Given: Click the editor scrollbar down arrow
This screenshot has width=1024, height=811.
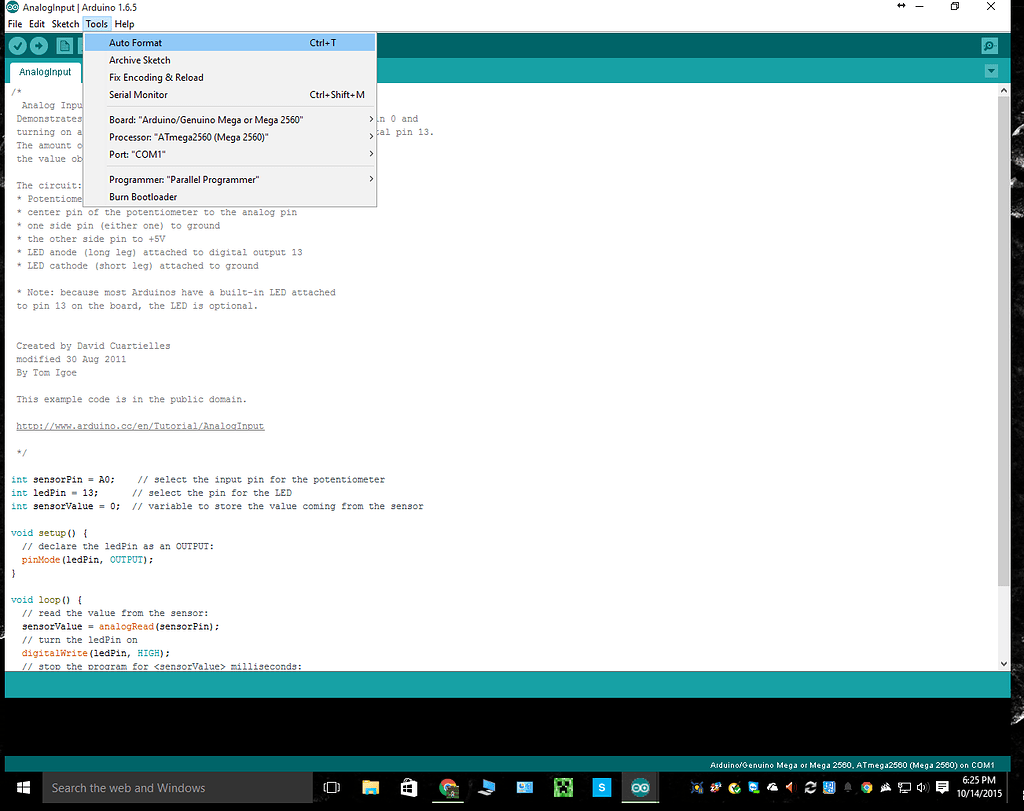Looking at the screenshot, I should (x=1004, y=663).
